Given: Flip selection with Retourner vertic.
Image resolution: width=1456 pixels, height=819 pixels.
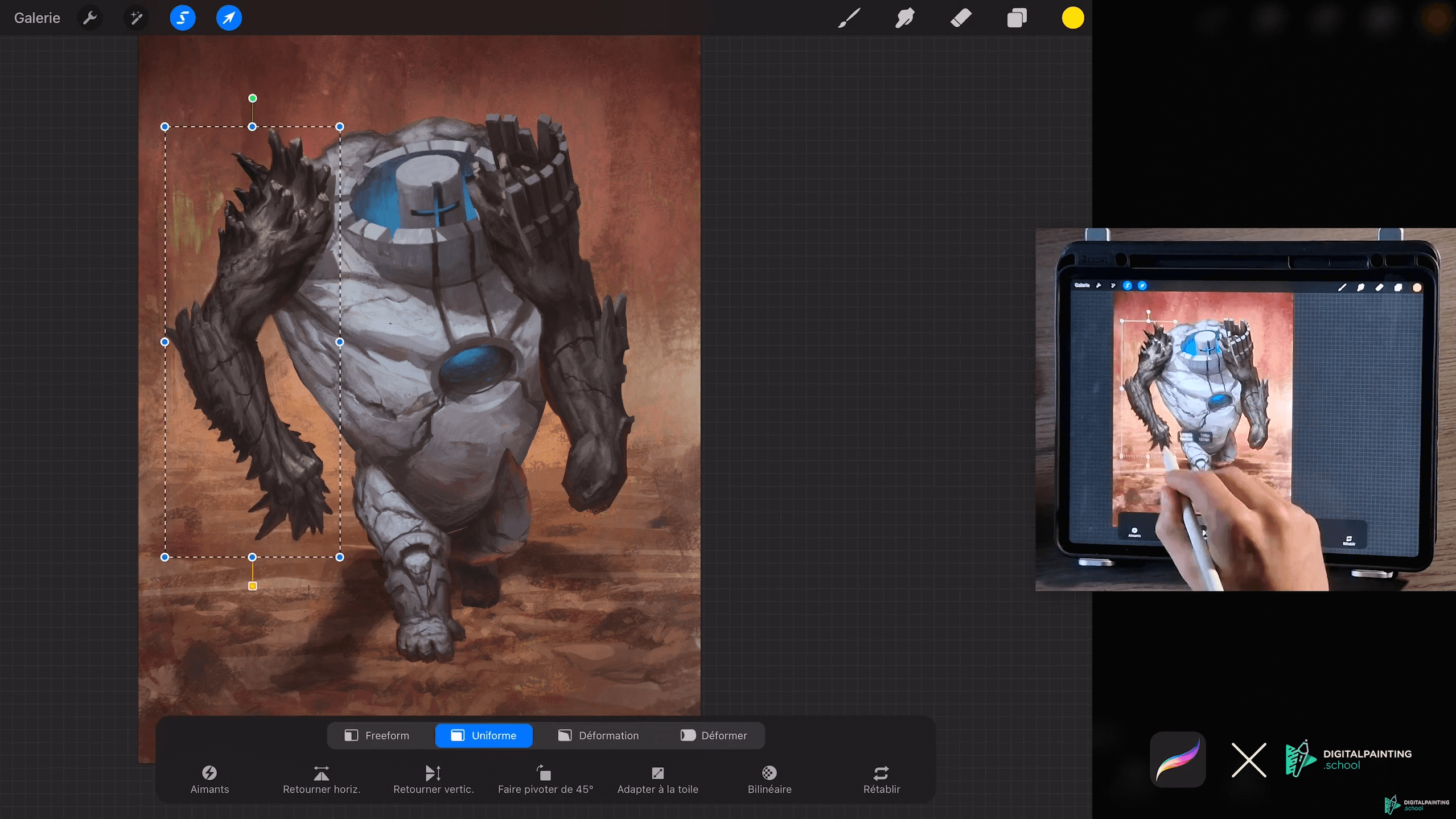Looking at the screenshot, I should coord(433,779).
